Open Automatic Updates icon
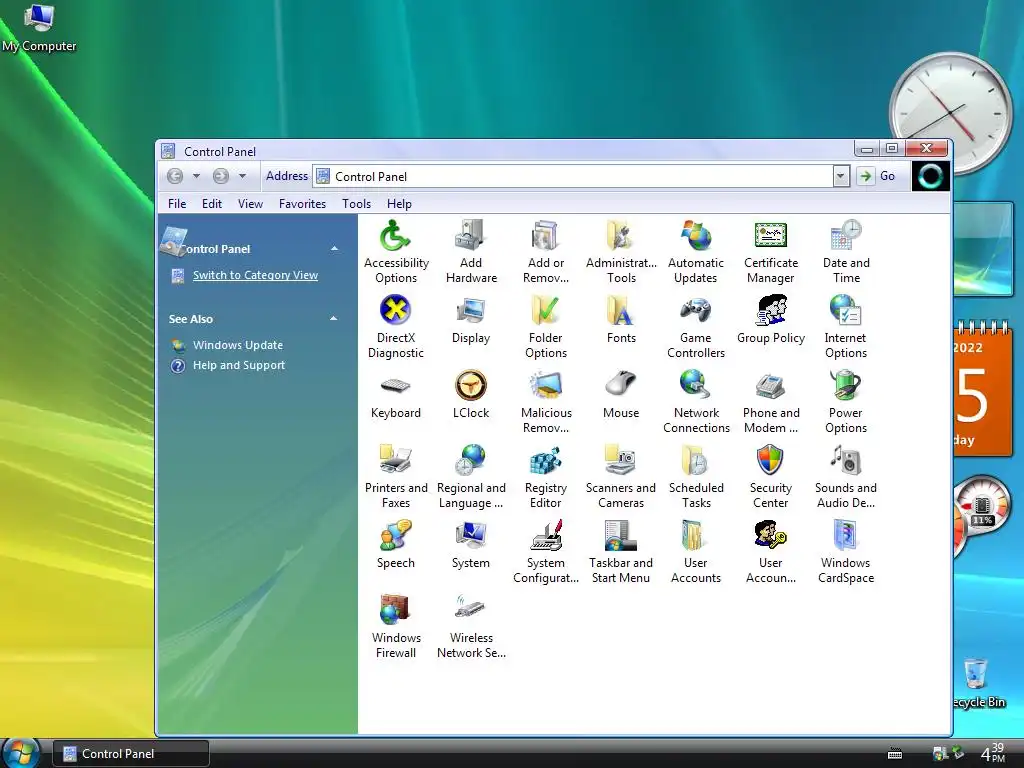Viewport: 1024px width, 768px height. [696, 236]
